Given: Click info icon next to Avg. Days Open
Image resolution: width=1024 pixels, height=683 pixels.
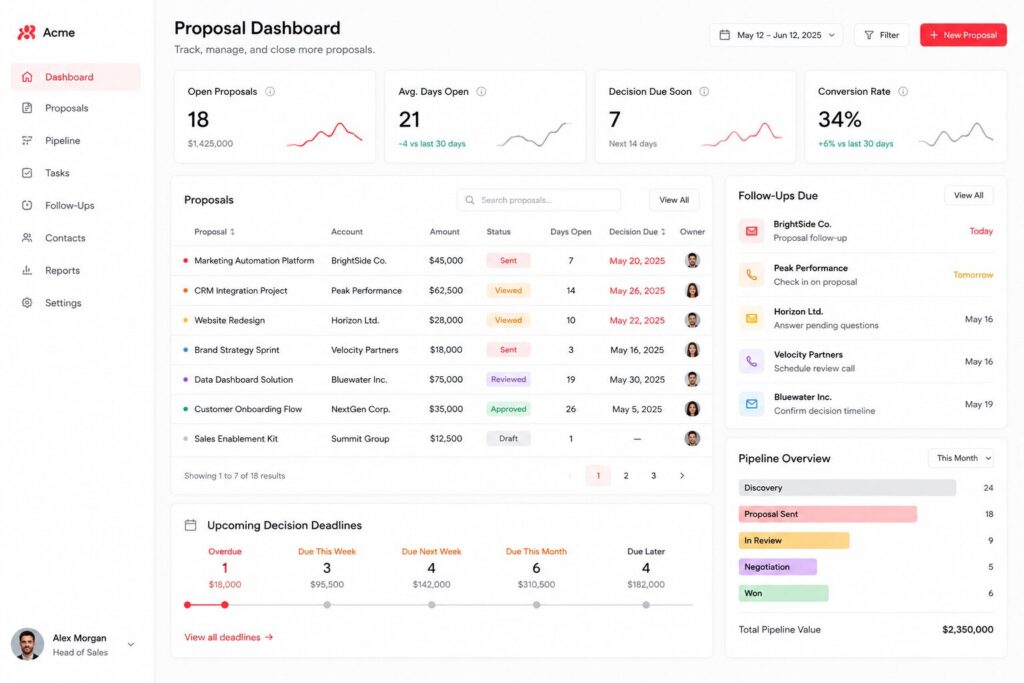Looking at the screenshot, I should [481, 91].
